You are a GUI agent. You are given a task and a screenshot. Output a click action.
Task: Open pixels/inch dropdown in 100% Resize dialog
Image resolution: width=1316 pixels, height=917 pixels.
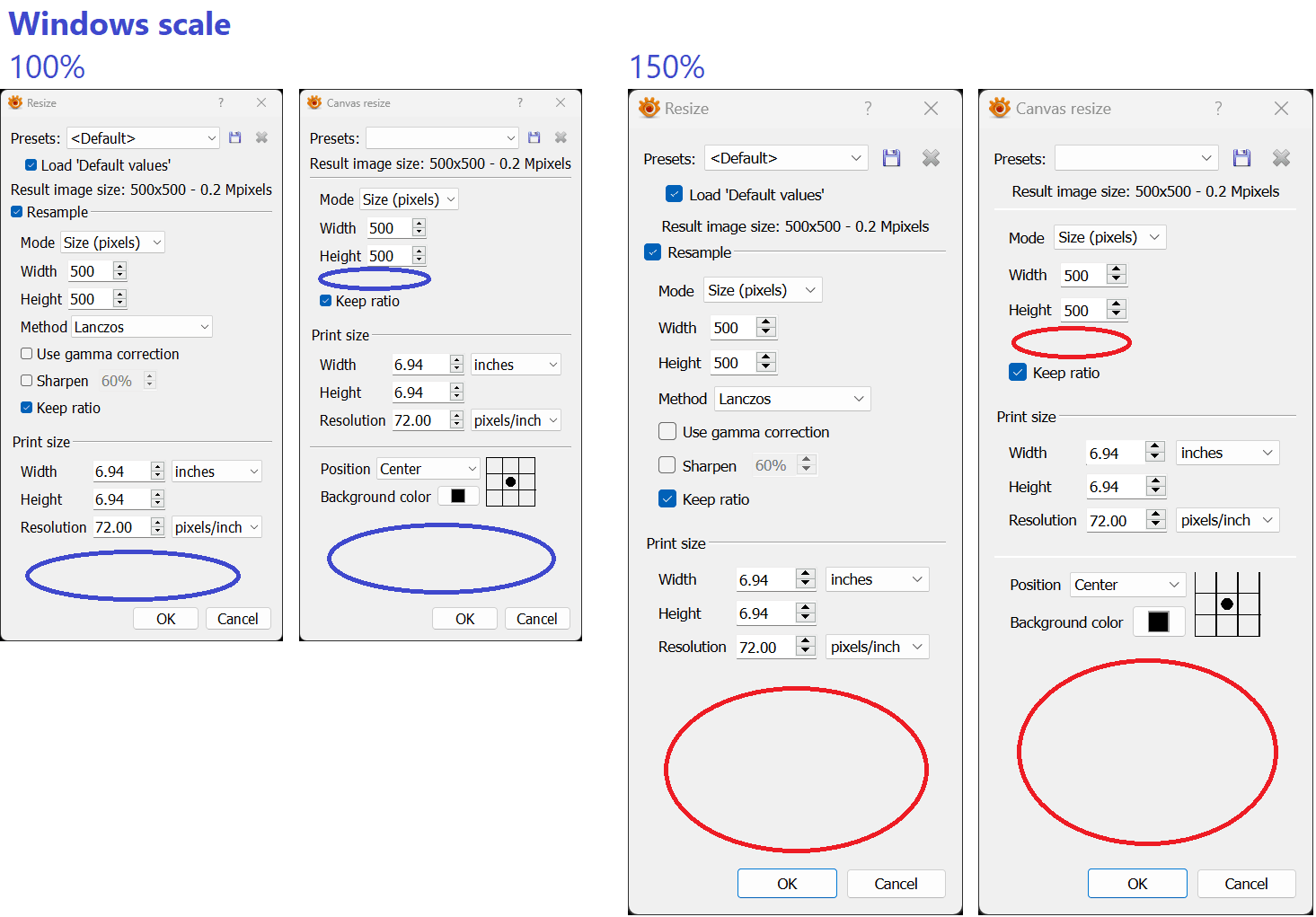point(216,527)
